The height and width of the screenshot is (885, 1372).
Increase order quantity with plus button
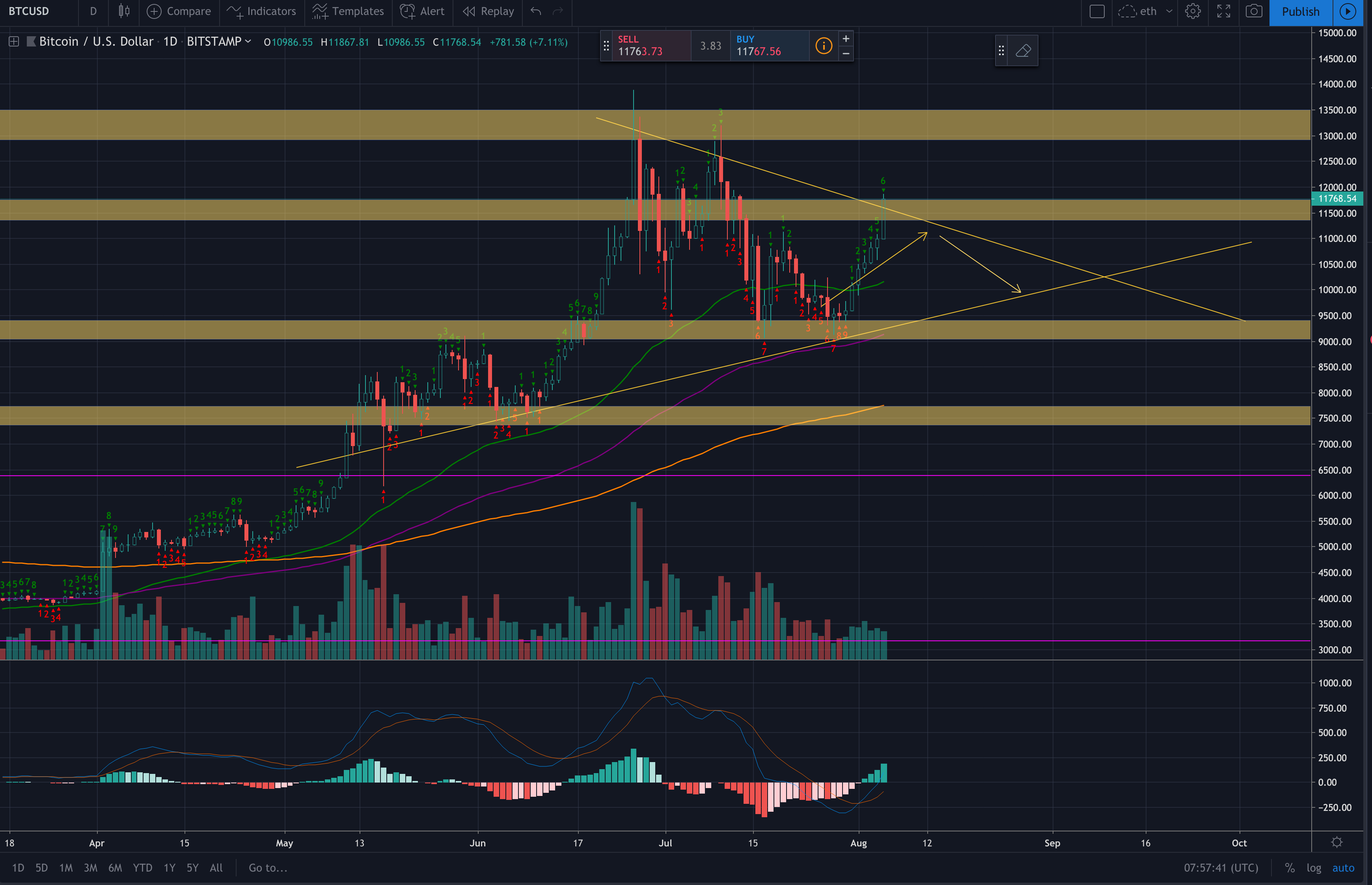[x=846, y=39]
